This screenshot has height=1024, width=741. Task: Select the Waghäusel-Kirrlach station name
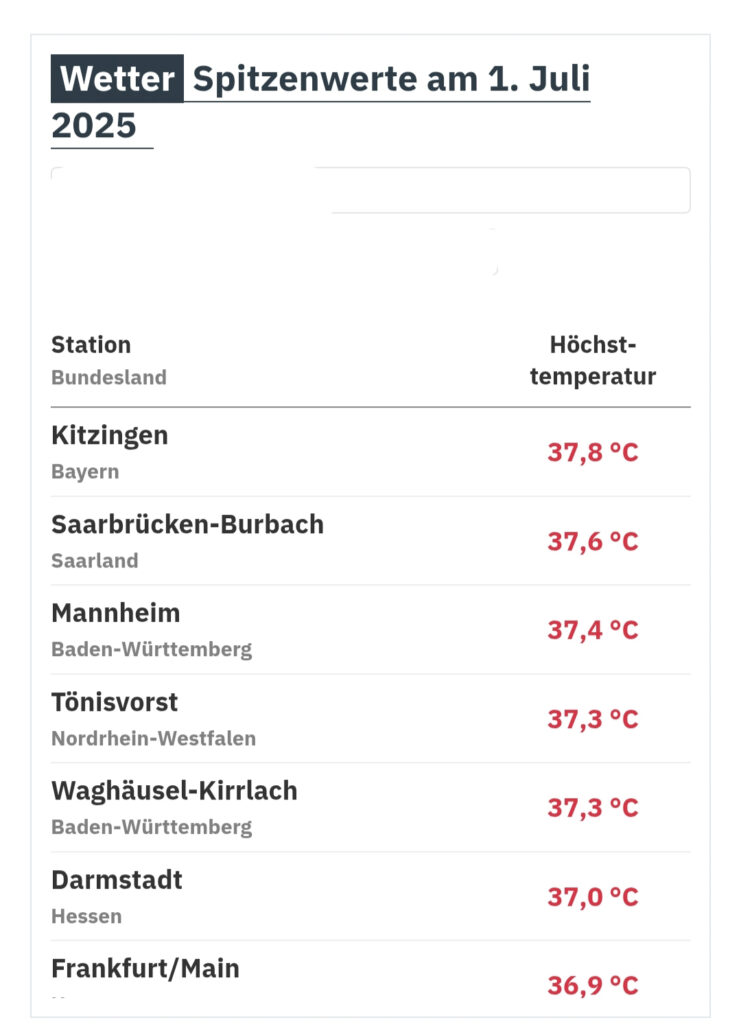[x=174, y=791]
